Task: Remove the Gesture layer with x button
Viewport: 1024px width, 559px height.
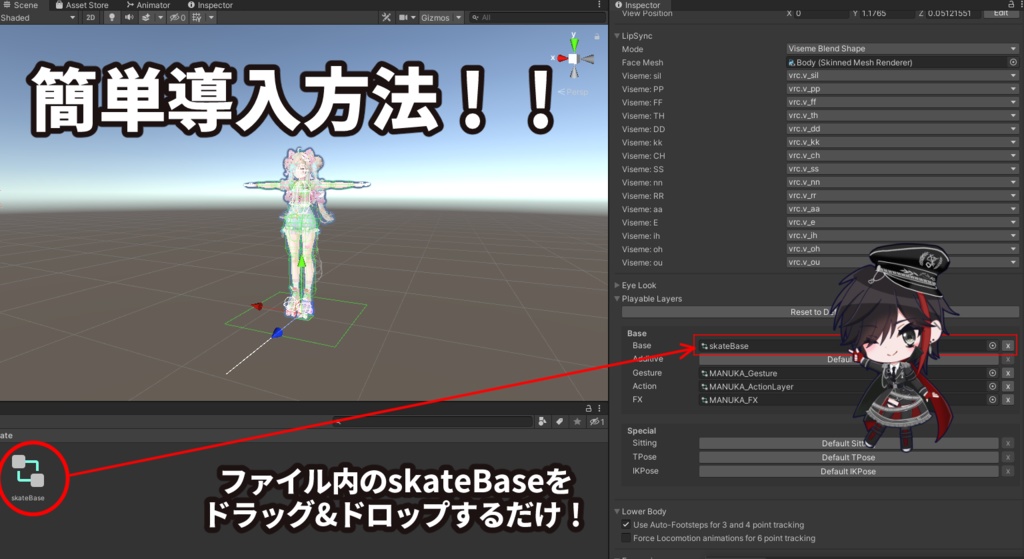Action: (1008, 374)
